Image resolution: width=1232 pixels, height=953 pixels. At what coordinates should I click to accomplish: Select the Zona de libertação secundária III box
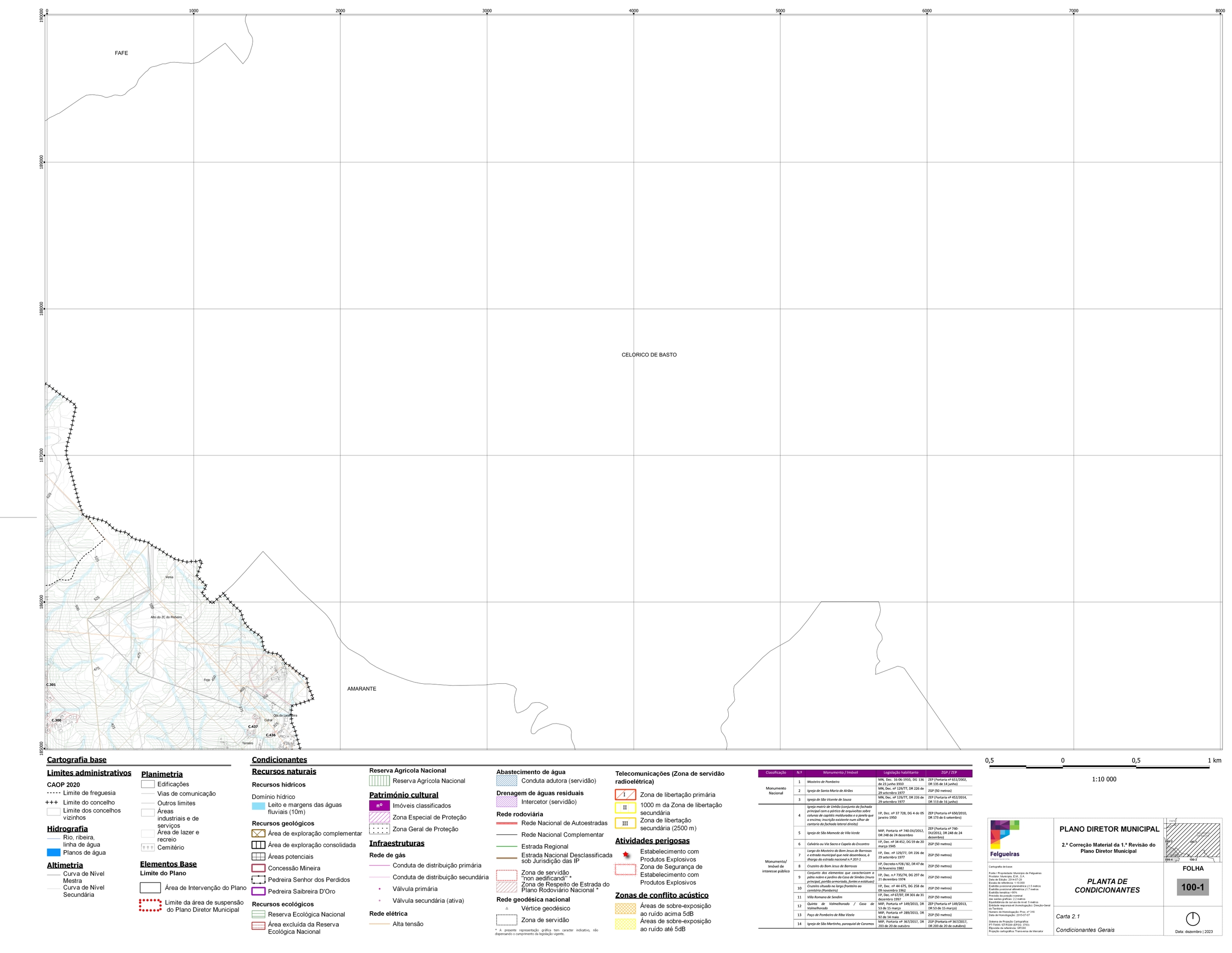625,823
